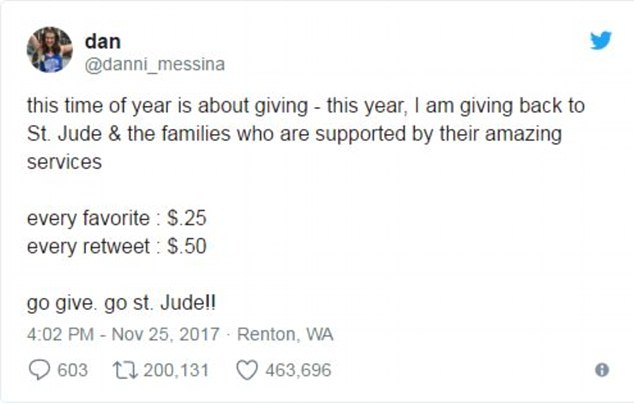Click the word 'services' in the tweet

[64, 162]
